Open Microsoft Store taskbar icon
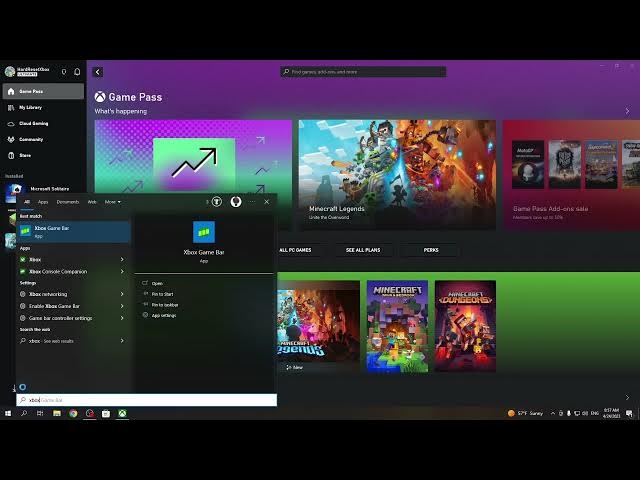Viewport: 640px width, 480px height. tap(106, 413)
